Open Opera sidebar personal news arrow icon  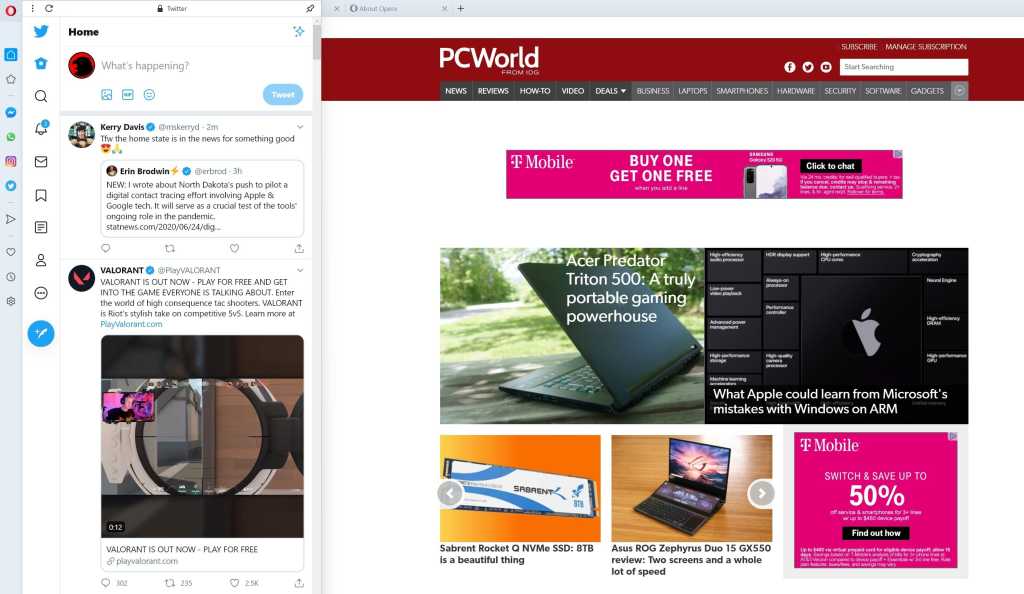click(10, 219)
